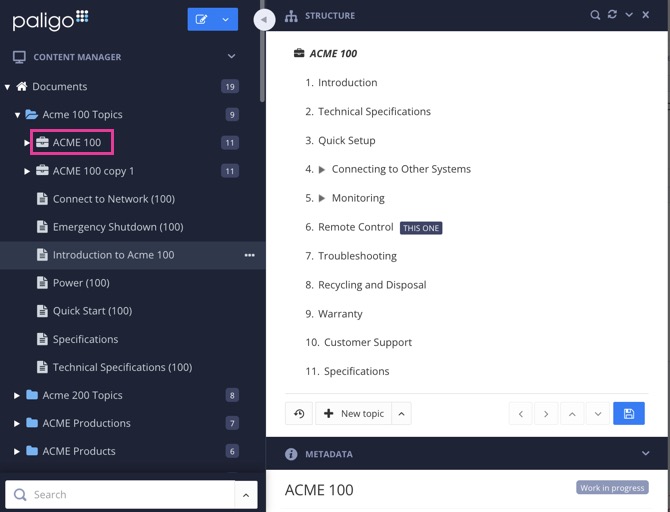Click the blue create content edit button
The height and width of the screenshot is (512, 670).
pyautogui.click(x=202, y=19)
